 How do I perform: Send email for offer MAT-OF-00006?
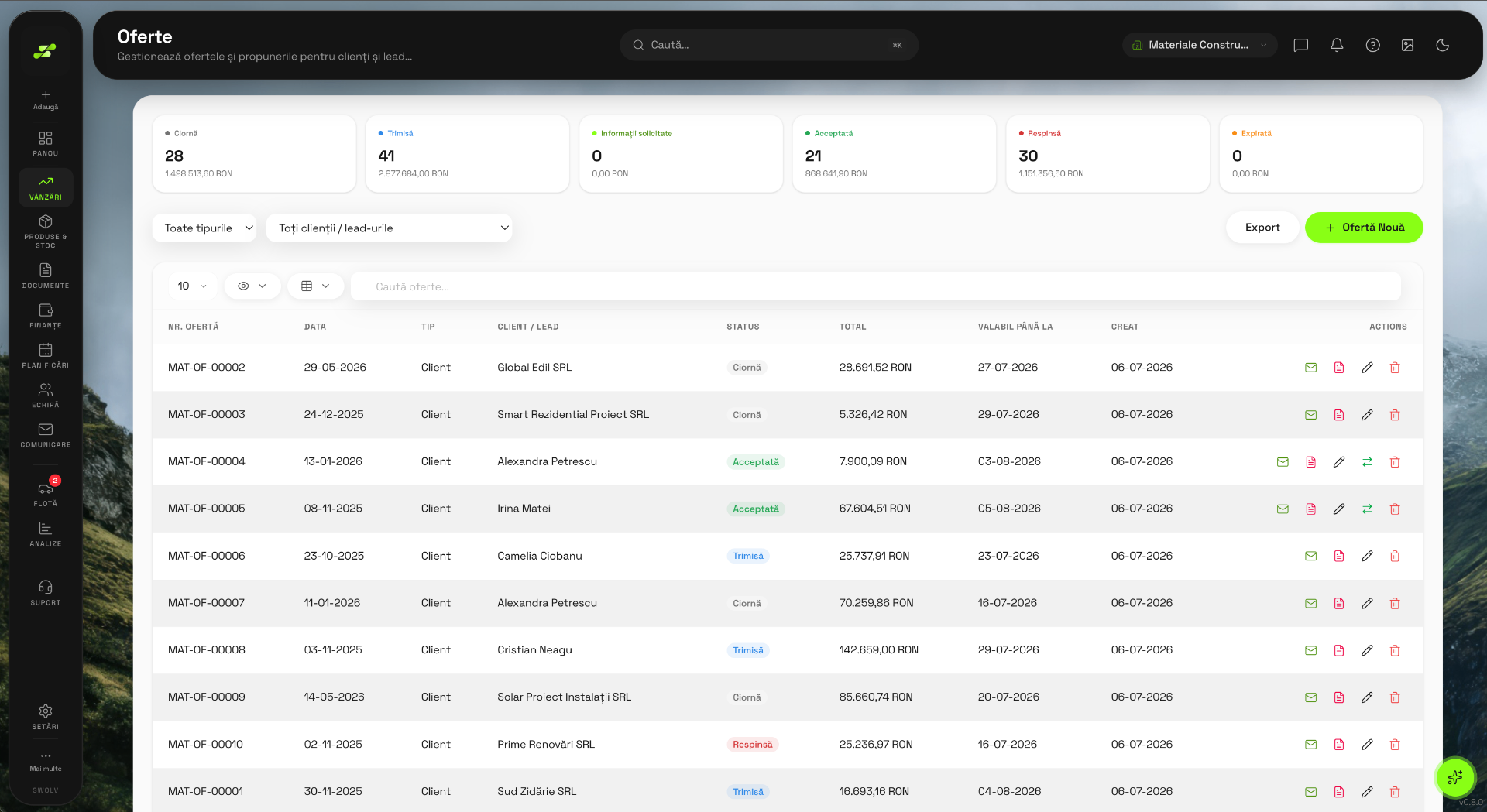(1310, 556)
